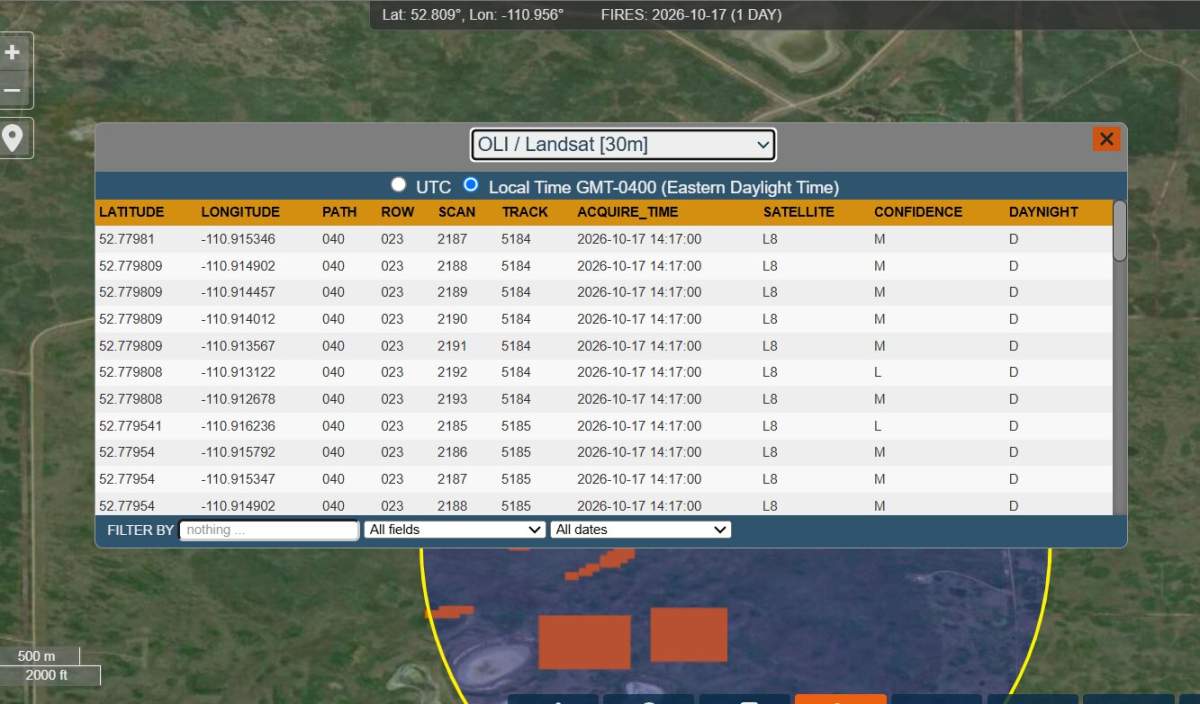Sort by the DAYNIGHT column header

1043,212
